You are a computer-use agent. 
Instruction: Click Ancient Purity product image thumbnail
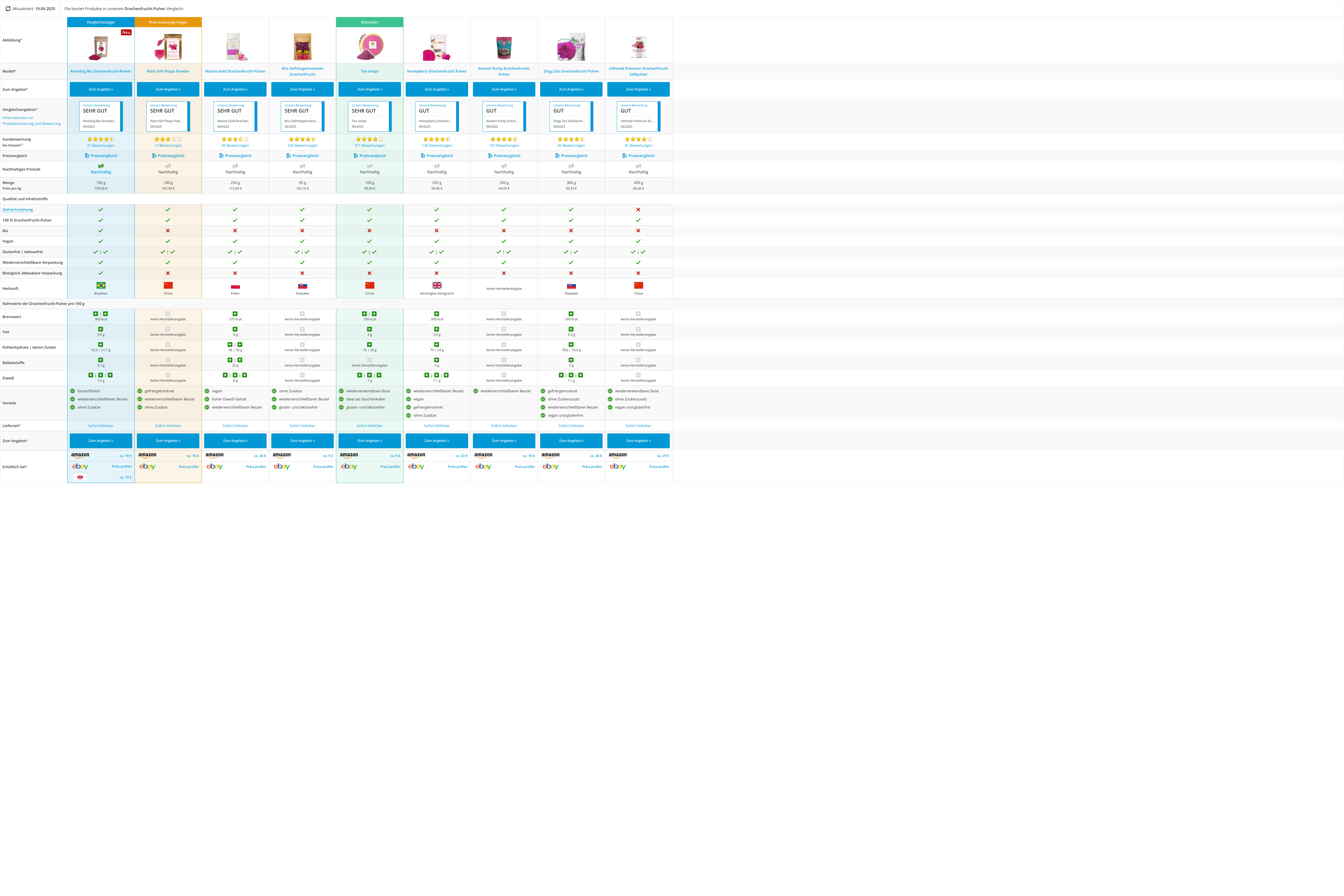pyautogui.click(x=504, y=47)
